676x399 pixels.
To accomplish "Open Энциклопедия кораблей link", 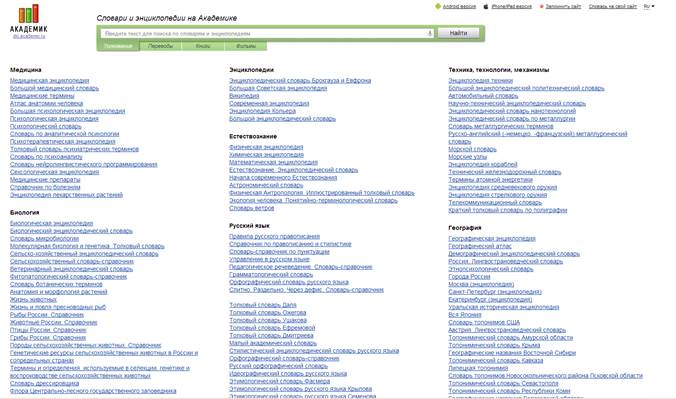I will pyautogui.click(x=483, y=164).
